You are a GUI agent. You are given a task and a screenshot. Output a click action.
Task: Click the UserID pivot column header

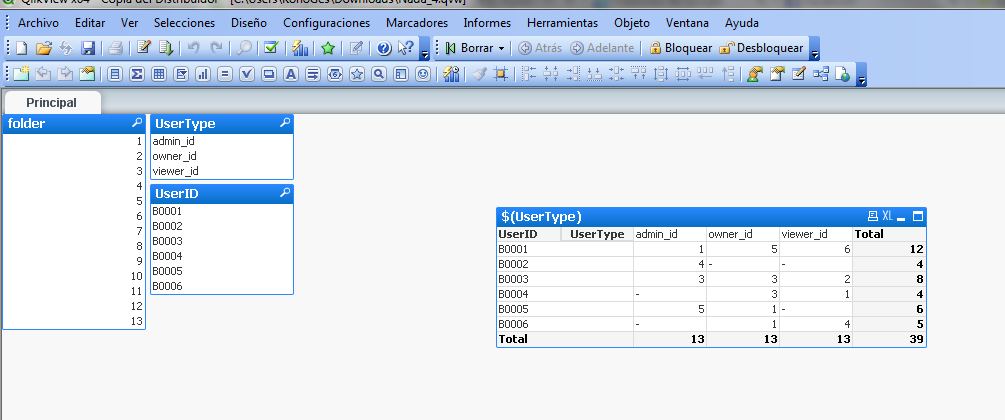(529, 234)
